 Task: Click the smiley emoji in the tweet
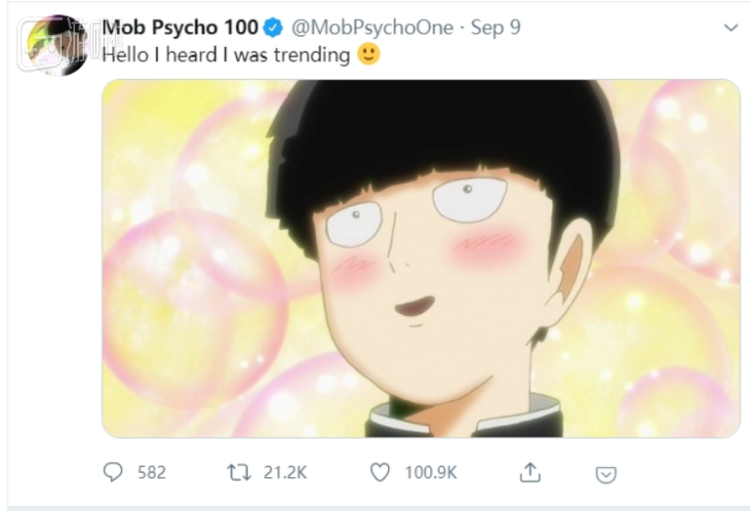pos(369,54)
